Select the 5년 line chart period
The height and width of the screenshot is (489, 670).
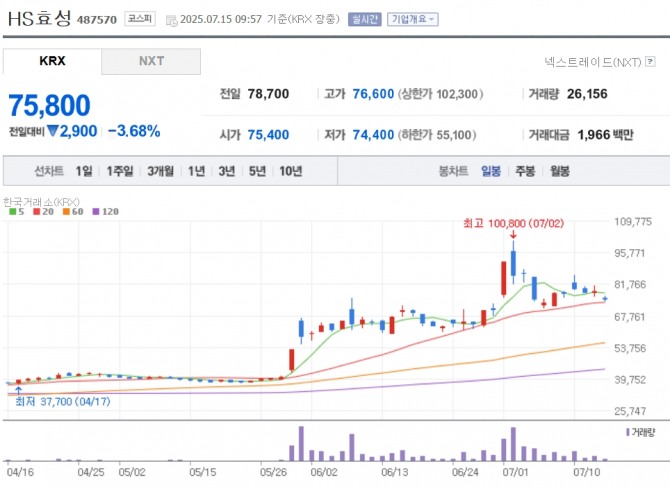pyautogui.click(x=257, y=171)
